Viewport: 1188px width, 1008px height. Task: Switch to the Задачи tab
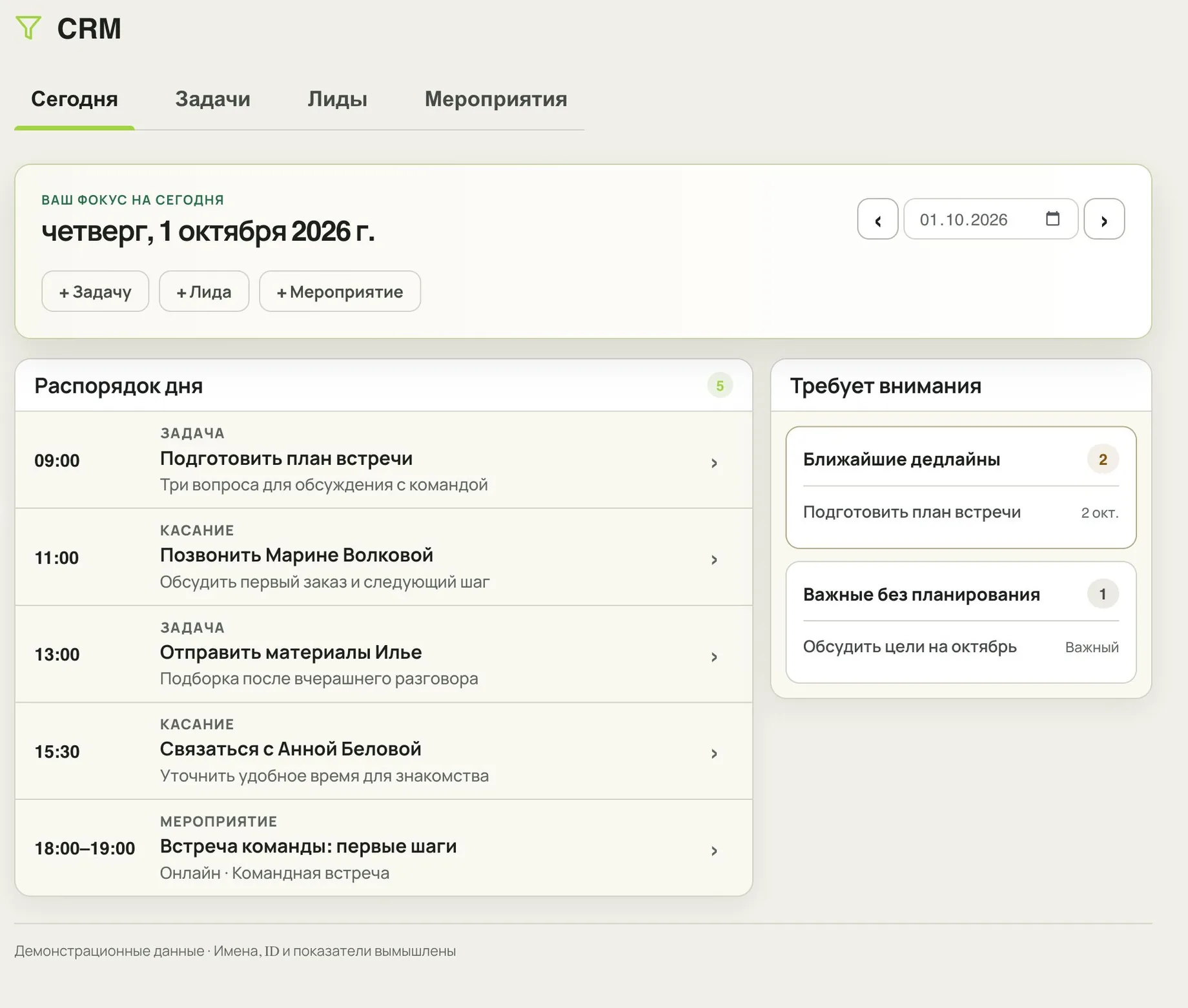pos(212,99)
